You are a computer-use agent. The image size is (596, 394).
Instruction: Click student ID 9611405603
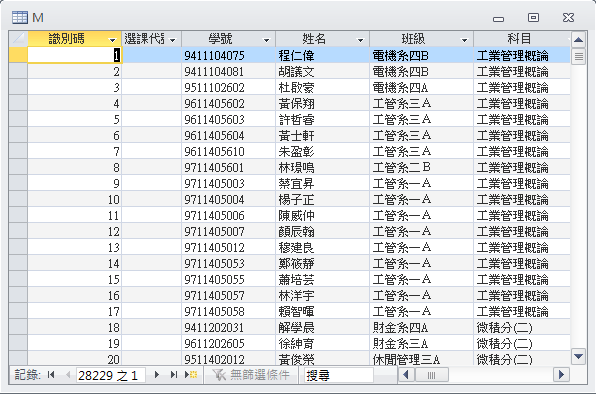(228, 119)
